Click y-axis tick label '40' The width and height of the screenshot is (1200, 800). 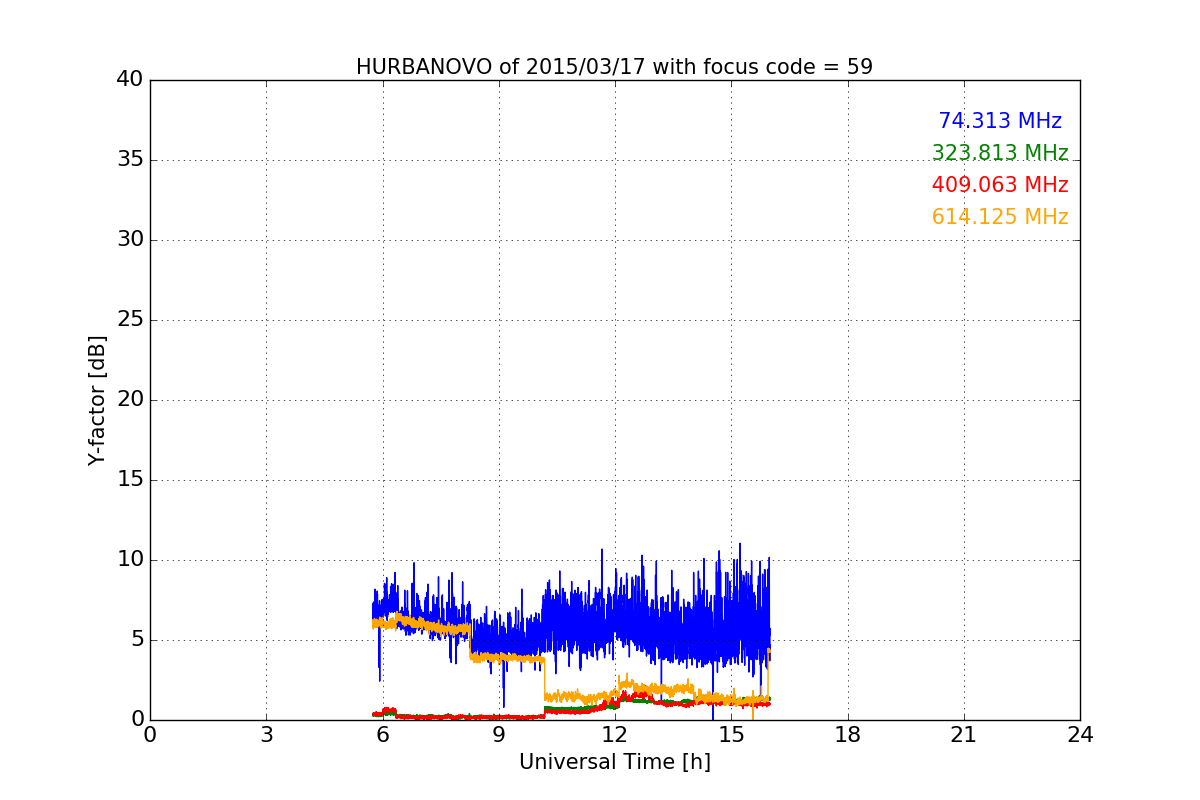click(x=130, y=80)
